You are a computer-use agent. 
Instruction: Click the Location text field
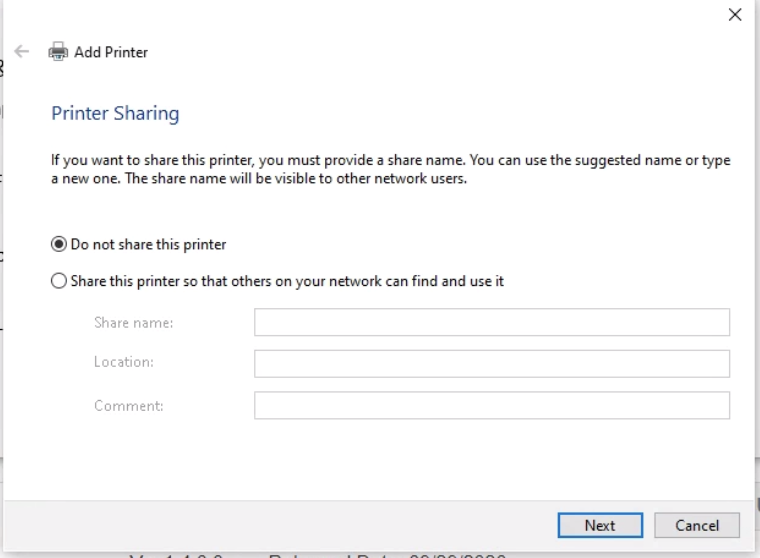[491, 364]
